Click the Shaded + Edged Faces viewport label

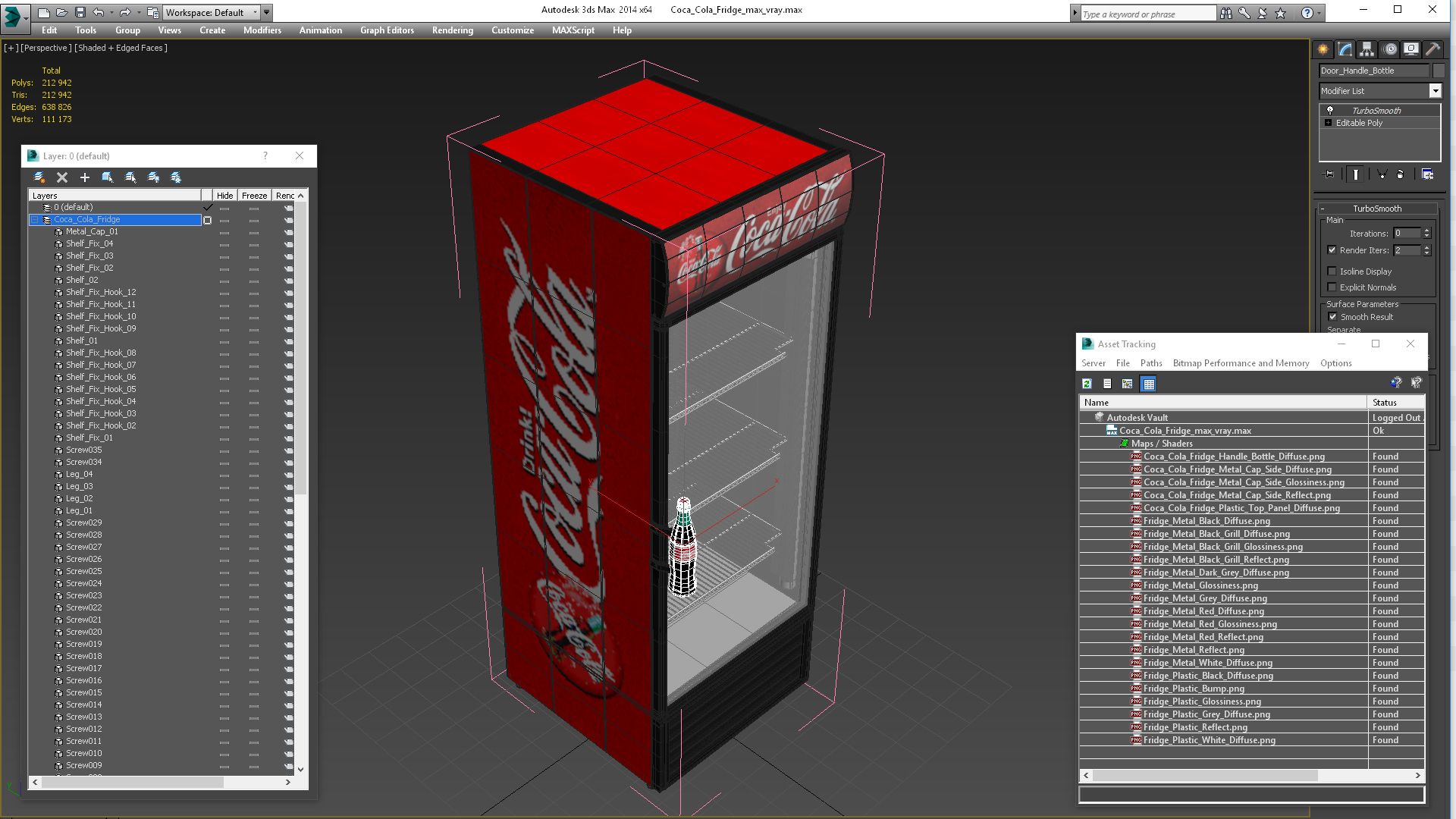(x=121, y=48)
